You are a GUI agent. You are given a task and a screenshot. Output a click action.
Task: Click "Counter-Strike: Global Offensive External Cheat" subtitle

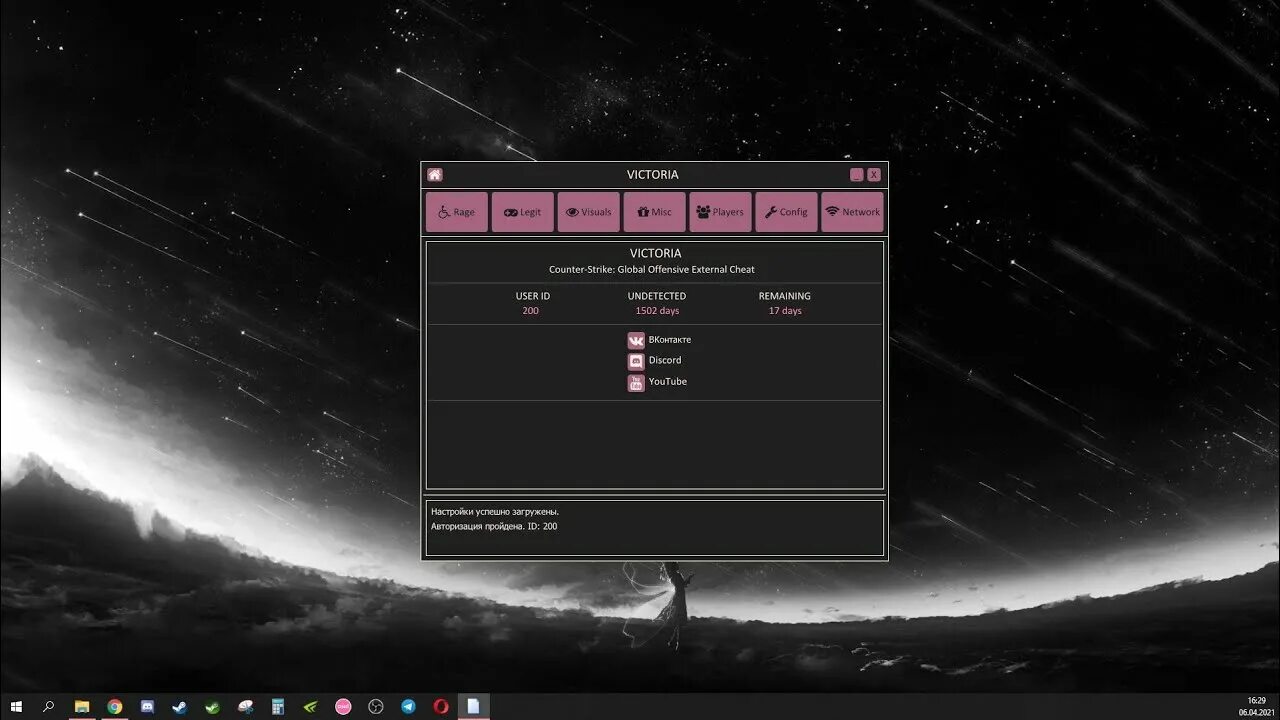pos(652,270)
